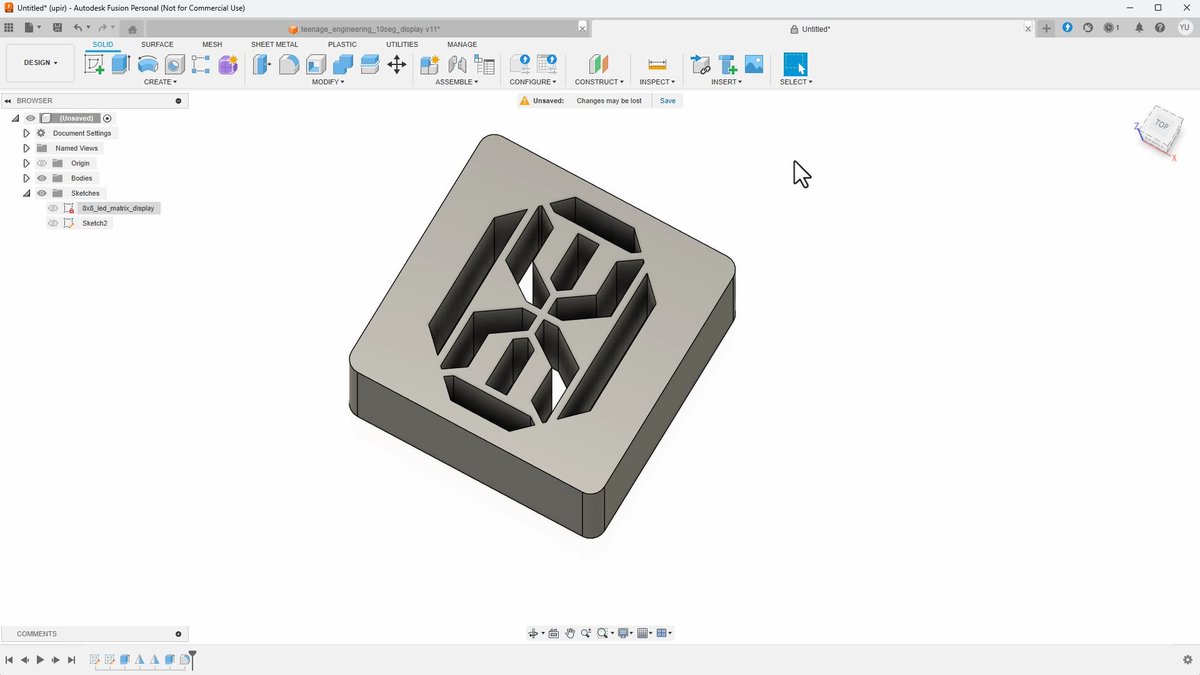The image size is (1200, 675).
Task: Click the TOP face of the ViewCube
Action: [1160, 126]
